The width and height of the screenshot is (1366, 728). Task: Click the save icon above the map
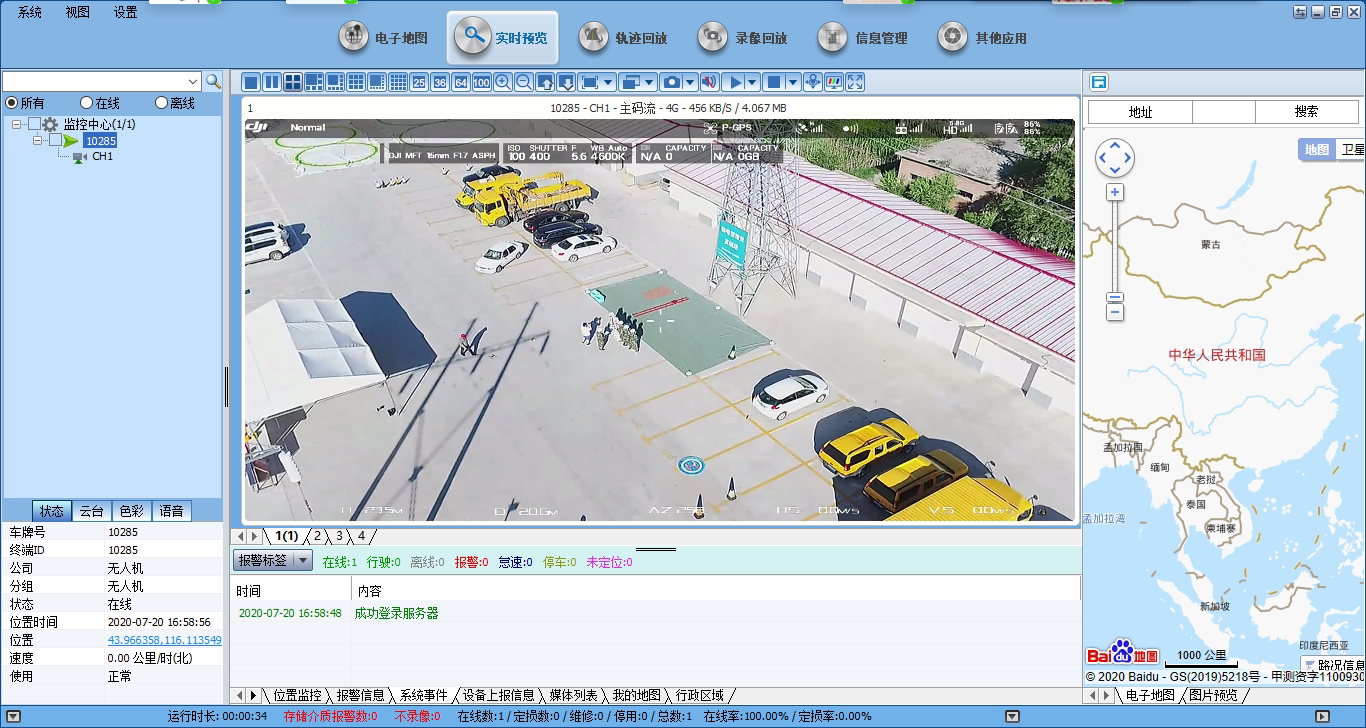(1099, 82)
